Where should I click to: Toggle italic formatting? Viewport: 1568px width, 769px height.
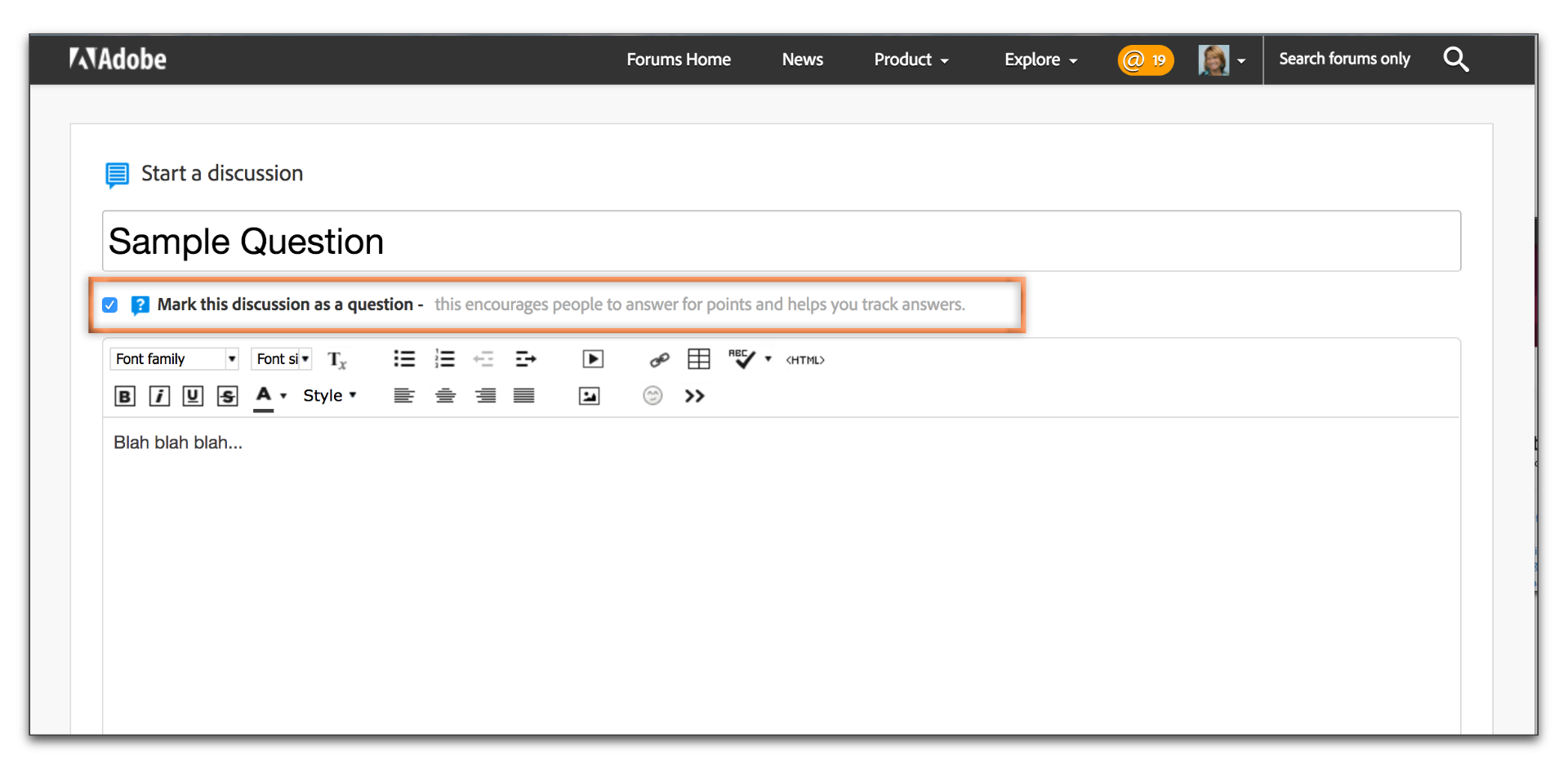point(159,396)
